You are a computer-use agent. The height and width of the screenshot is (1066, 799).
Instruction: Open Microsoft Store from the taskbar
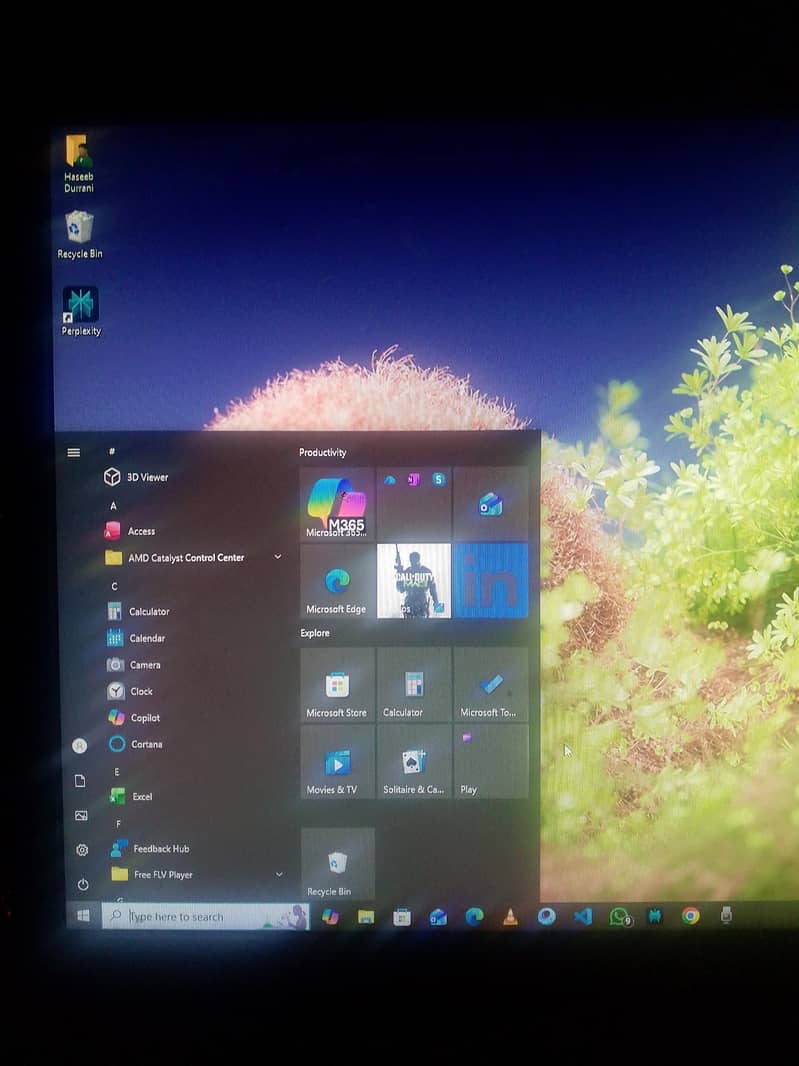(x=402, y=917)
